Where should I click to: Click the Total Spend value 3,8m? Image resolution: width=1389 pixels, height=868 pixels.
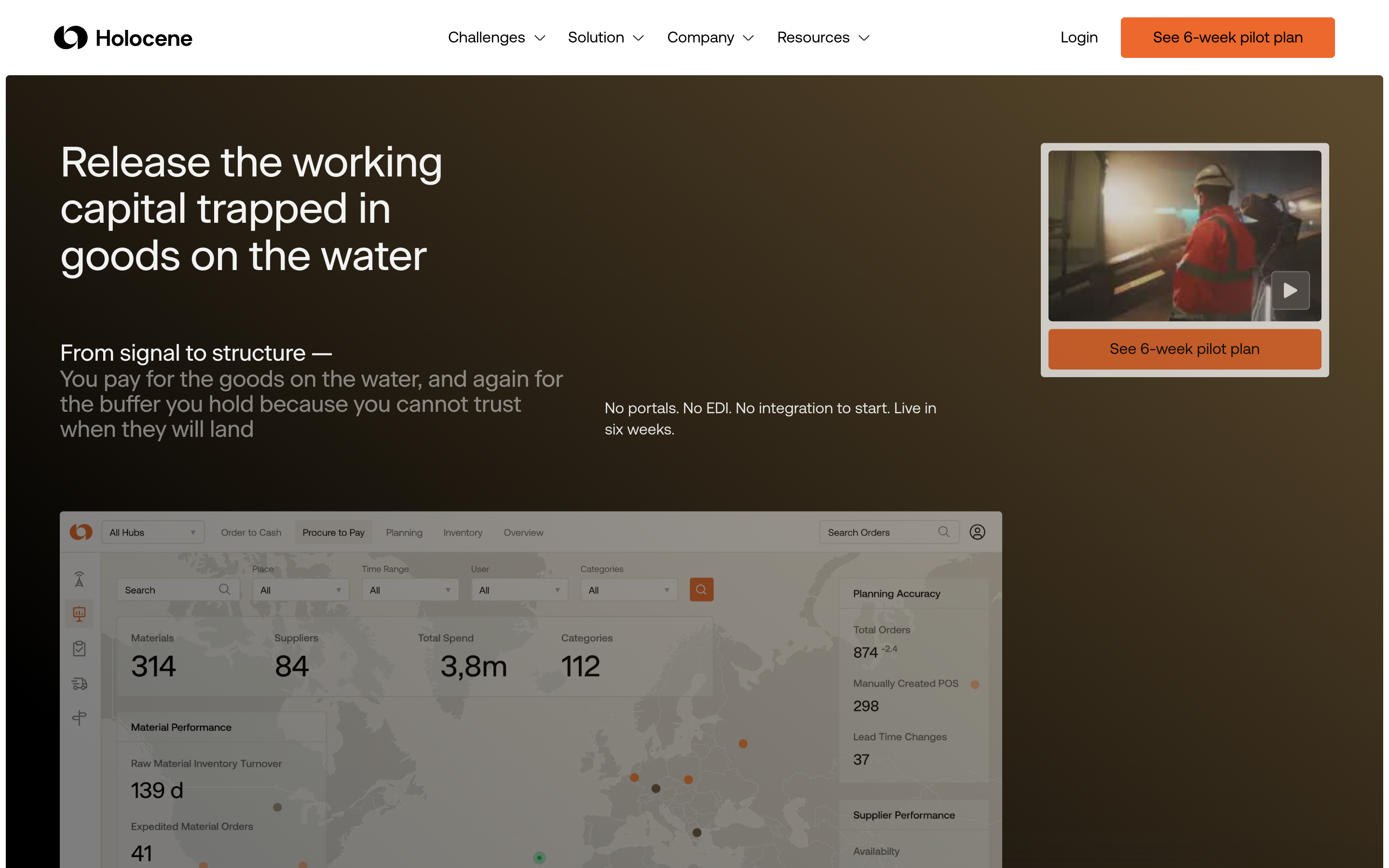[x=474, y=666]
